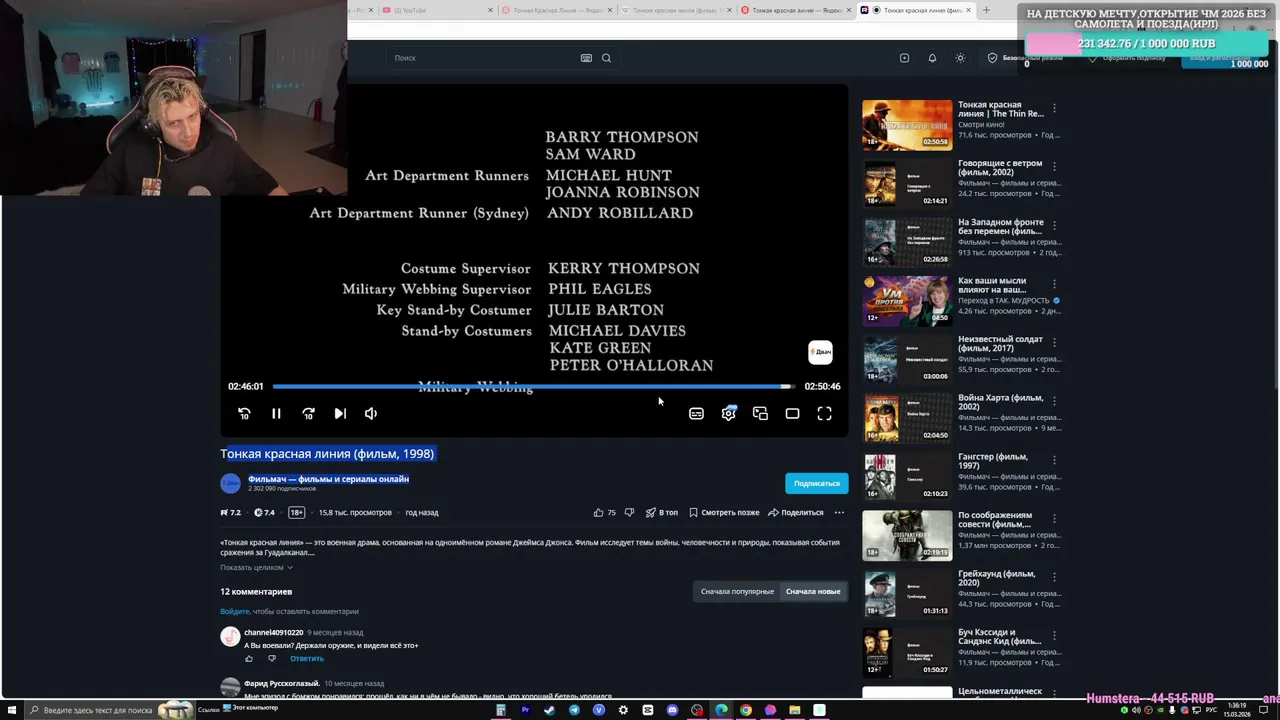This screenshot has height=720, width=1280.
Task: Click comments count '12 комментариев'
Action: (256, 591)
